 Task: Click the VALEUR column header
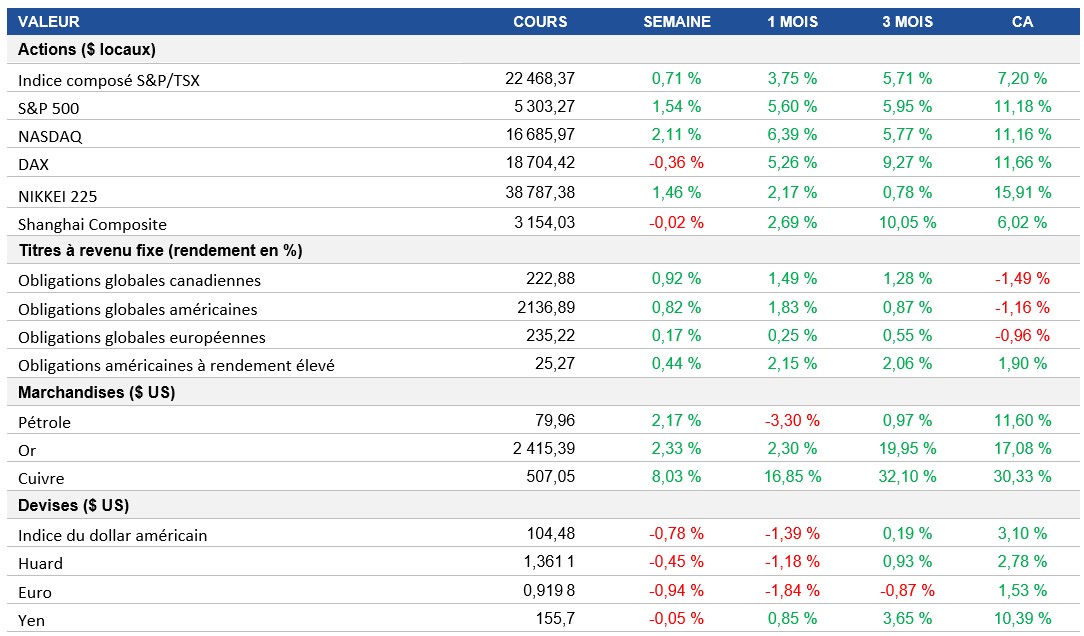pyautogui.click(x=49, y=21)
